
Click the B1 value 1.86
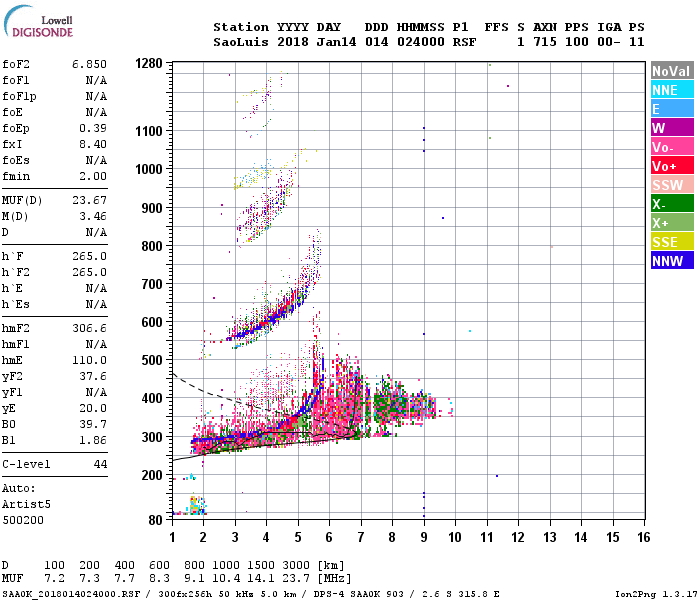click(x=93, y=440)
